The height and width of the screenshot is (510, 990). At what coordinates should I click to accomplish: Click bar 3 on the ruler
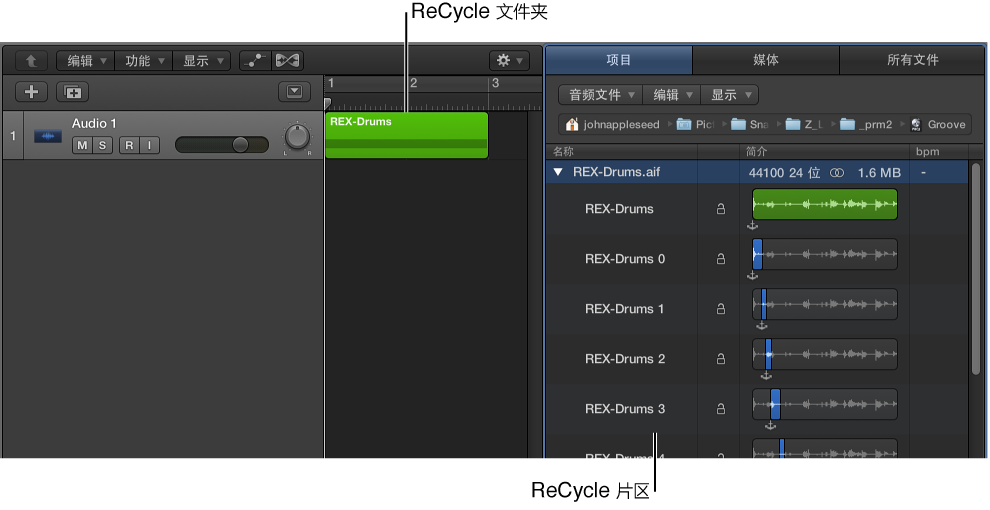click(495, 83)
